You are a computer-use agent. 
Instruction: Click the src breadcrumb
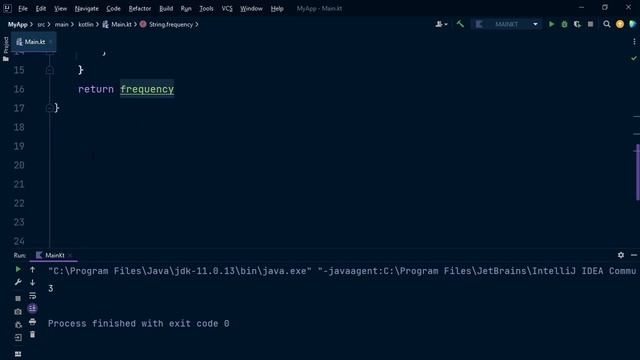tap(41, 24)
